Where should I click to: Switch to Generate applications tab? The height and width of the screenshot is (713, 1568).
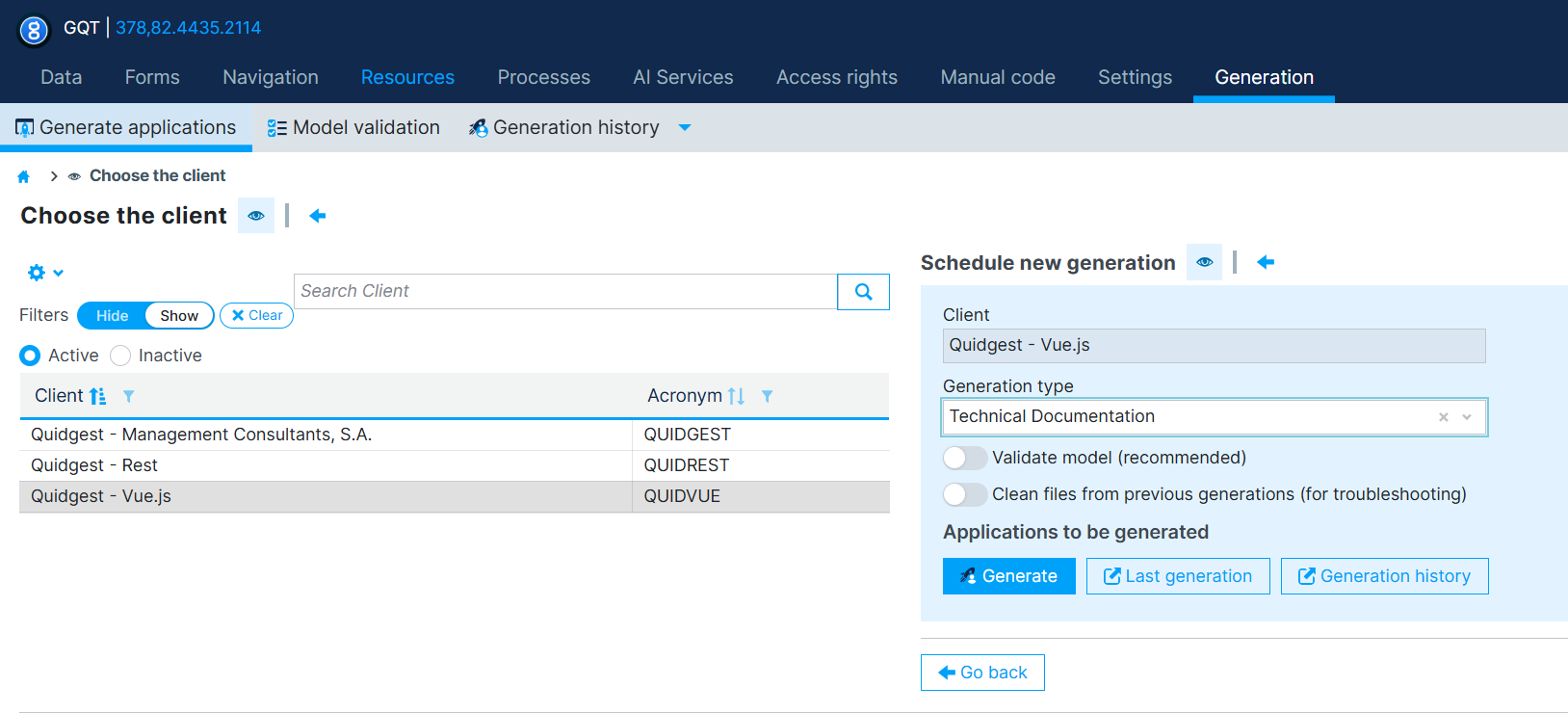(126, 127)
